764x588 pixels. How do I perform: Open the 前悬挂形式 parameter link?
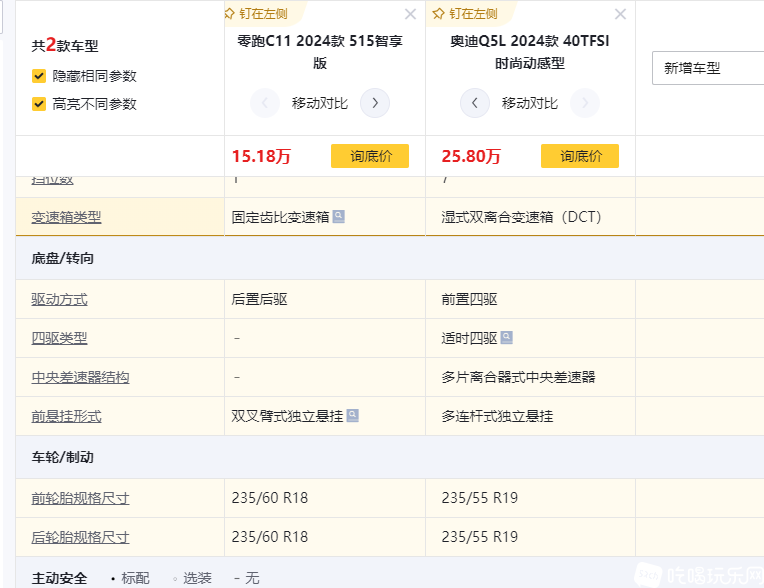(x=66, y=416)
